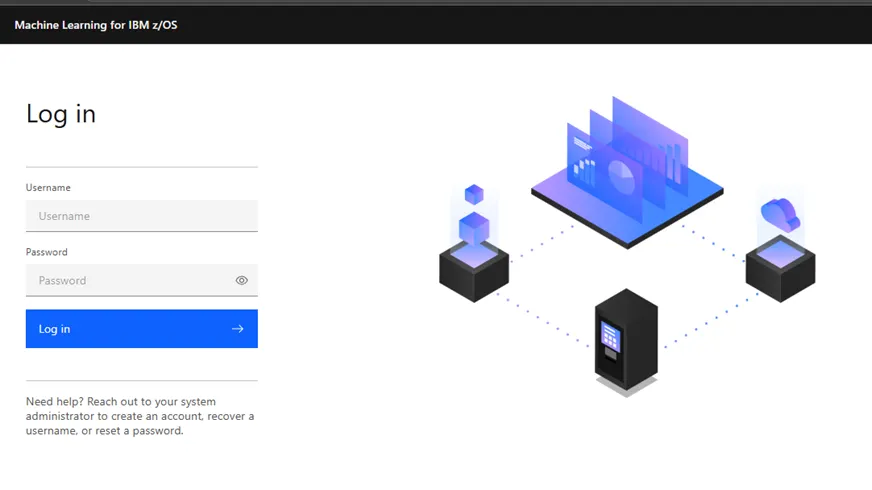872x490 pixels.
Task: Click the Machine Learning for IBM z/OS title
Action: pyautogui.click(x=96, y=25)
